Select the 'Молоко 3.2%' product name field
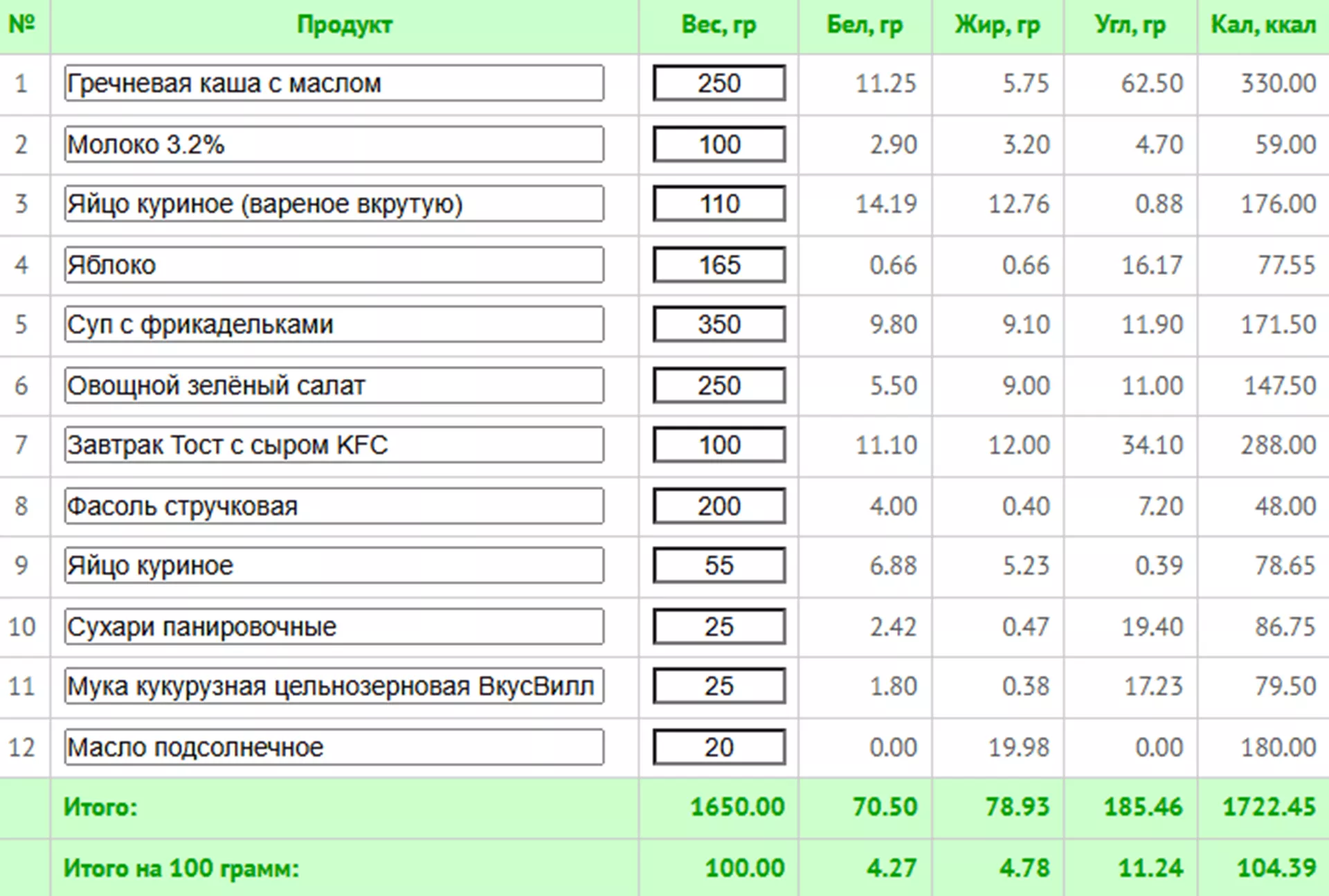 (334, 144)
